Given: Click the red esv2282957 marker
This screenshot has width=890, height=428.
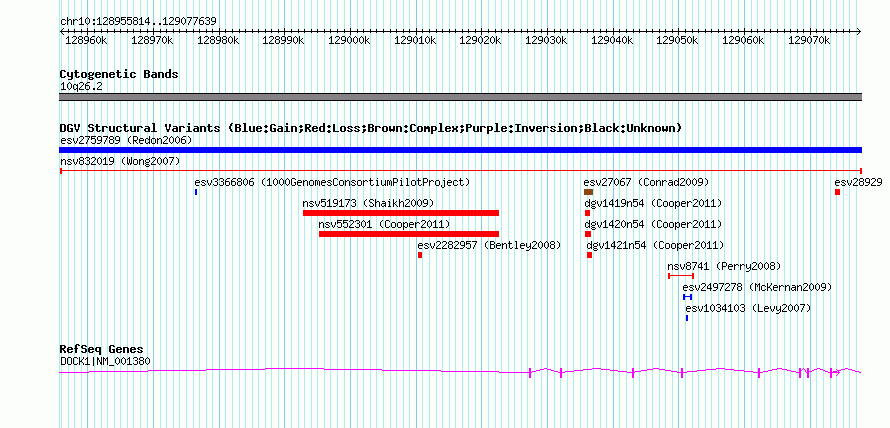Looking at the screenshot, I should coord(420,255).
